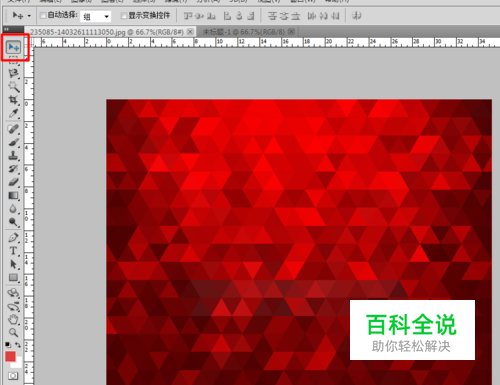Open the Move tool preset picker arrow

29,16
